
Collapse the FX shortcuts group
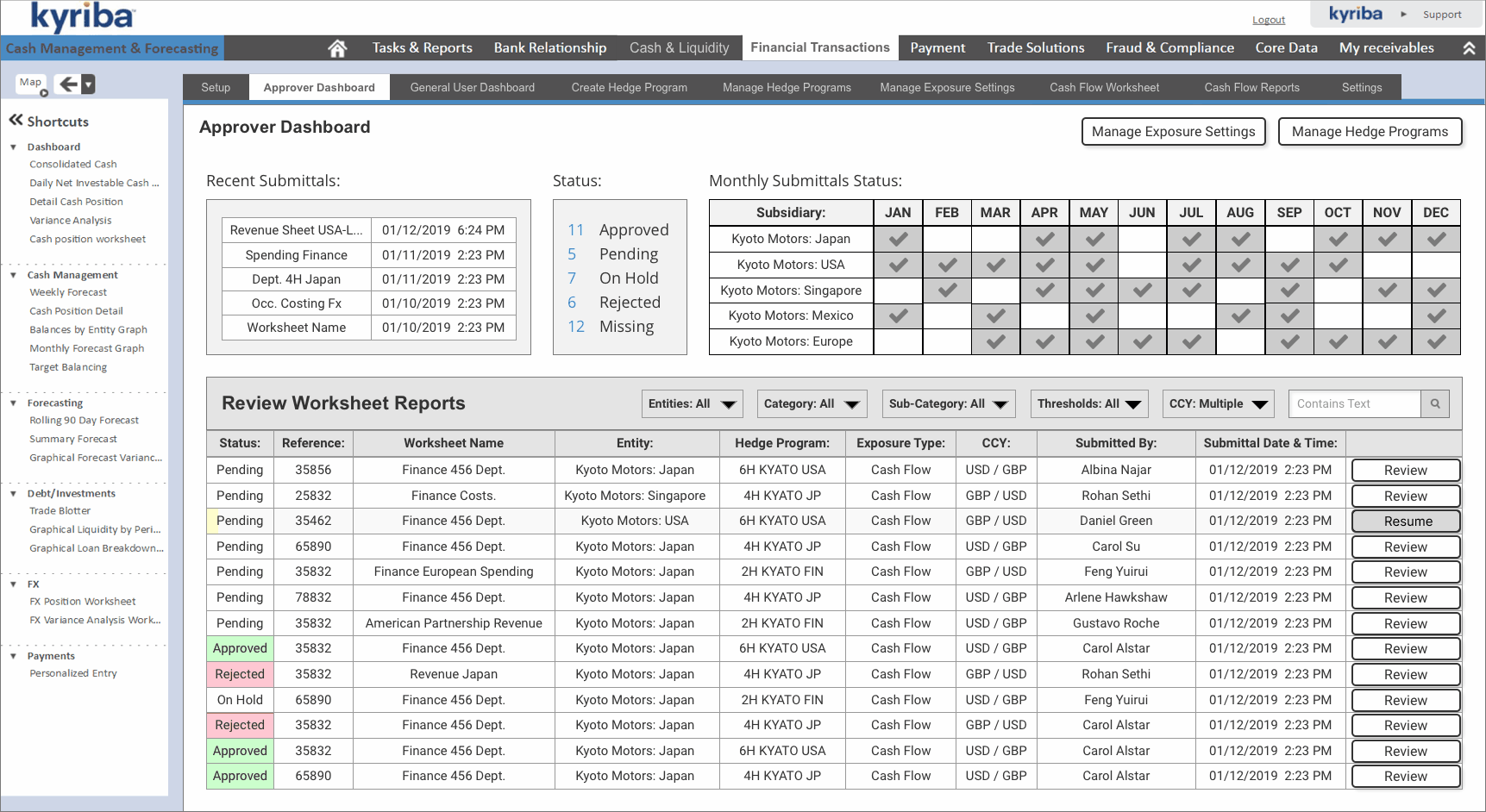(13, 584)
